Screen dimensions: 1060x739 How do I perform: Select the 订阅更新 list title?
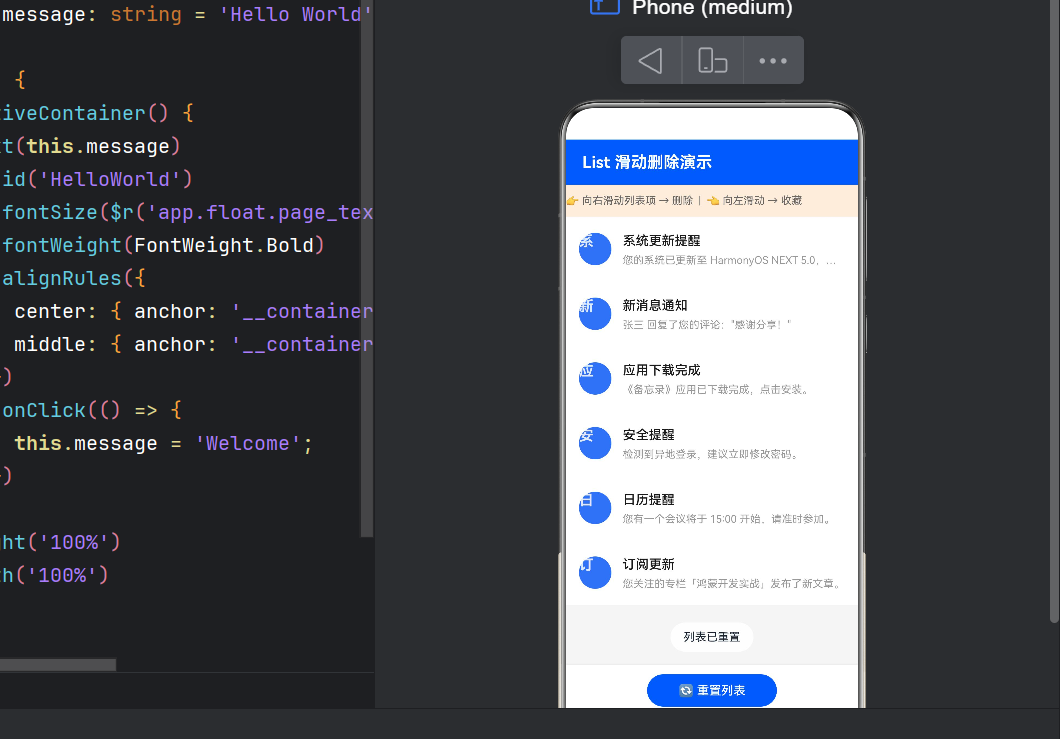coord(648,565)
